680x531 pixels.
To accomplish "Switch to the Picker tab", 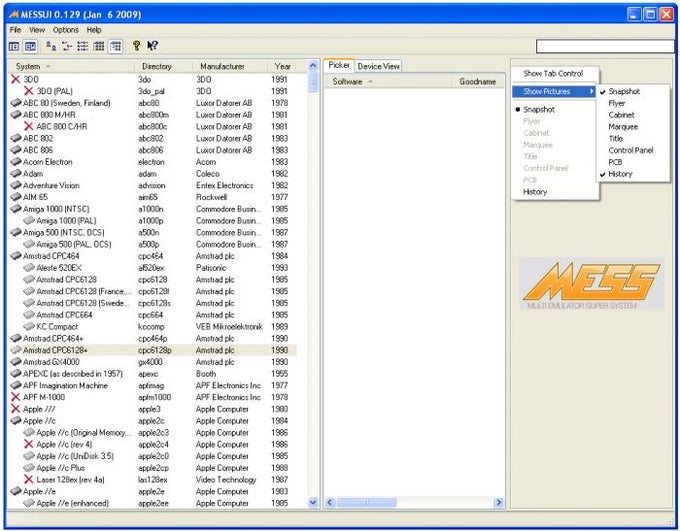I will click(x=339, y=65).
